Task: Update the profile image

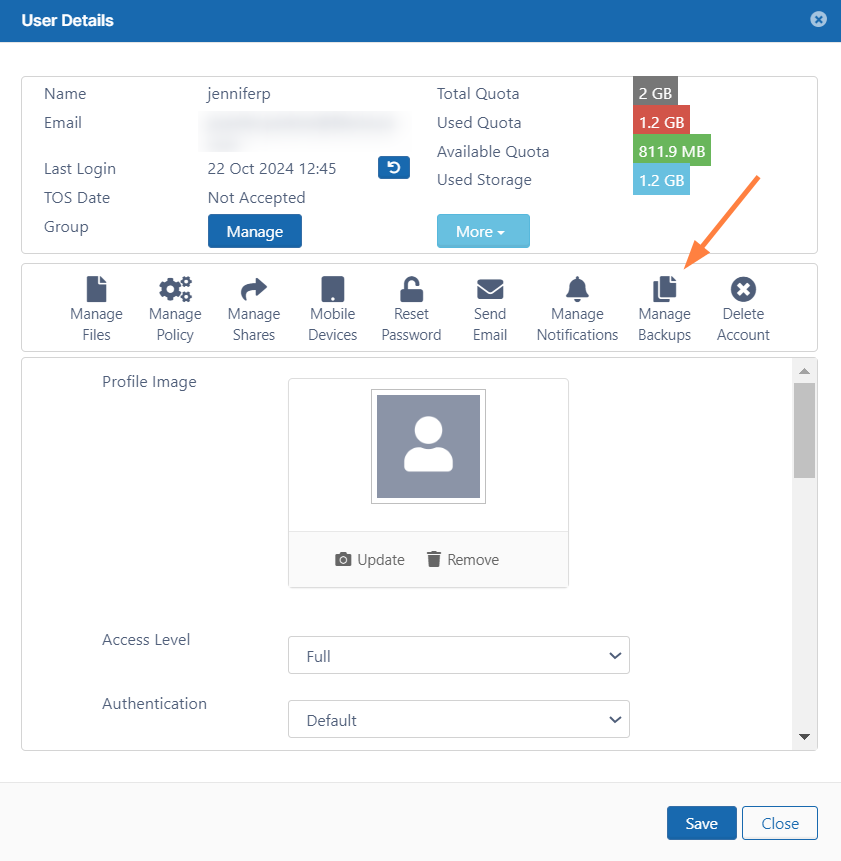Action: (x=370, y=560)
